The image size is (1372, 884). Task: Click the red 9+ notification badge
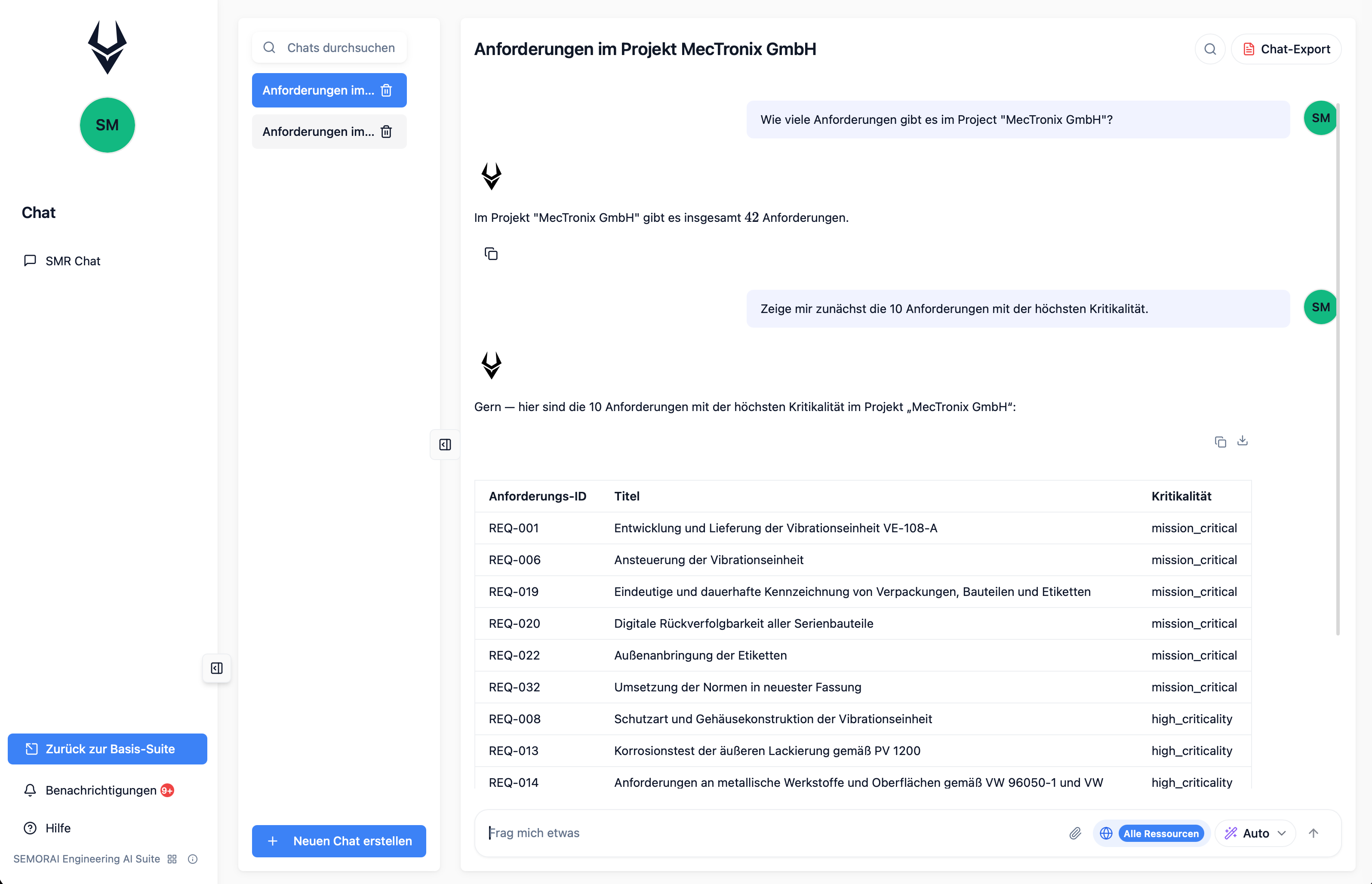coord(167,790)
